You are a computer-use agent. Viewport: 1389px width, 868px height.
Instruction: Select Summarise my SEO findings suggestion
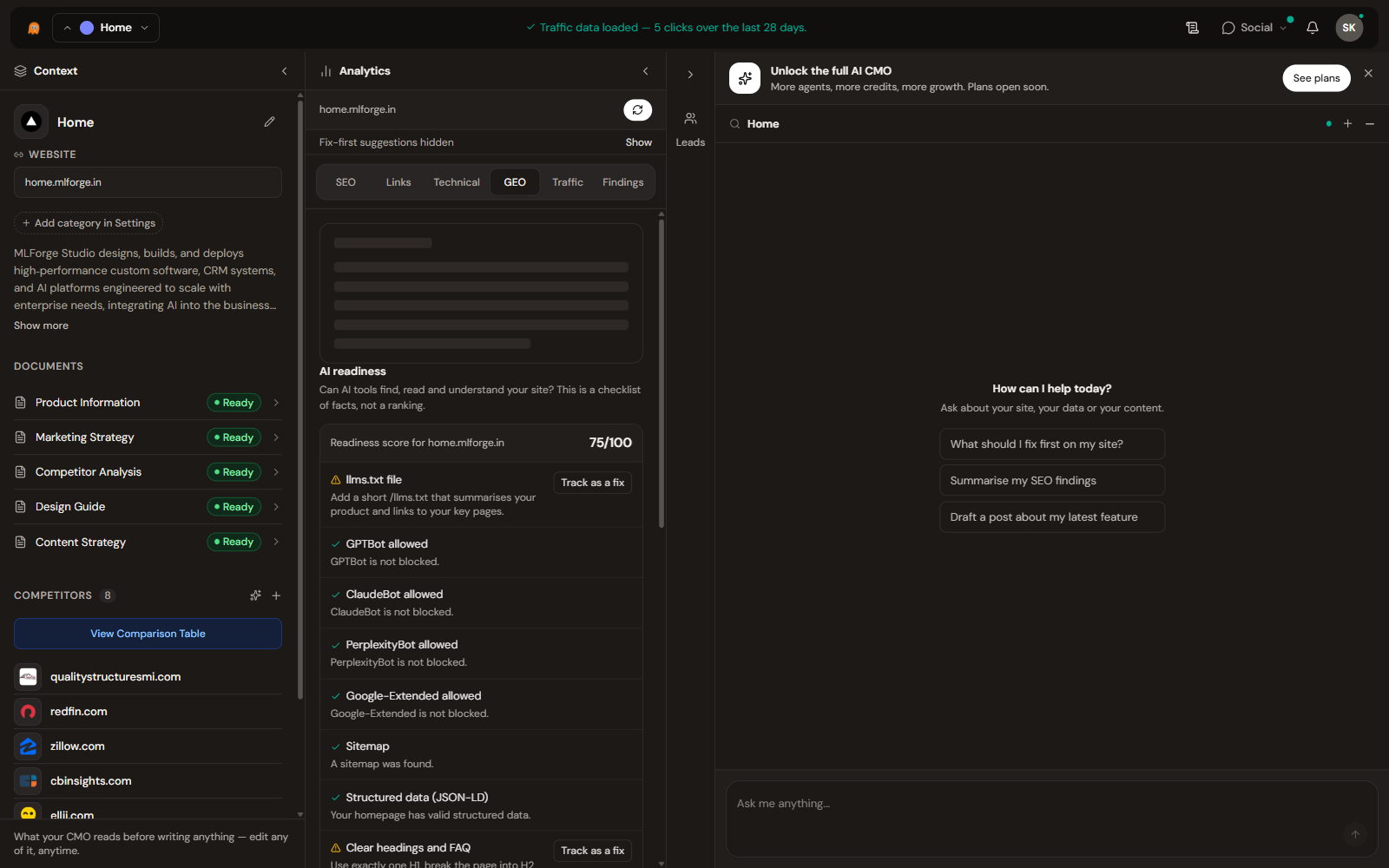[1052, 481]
